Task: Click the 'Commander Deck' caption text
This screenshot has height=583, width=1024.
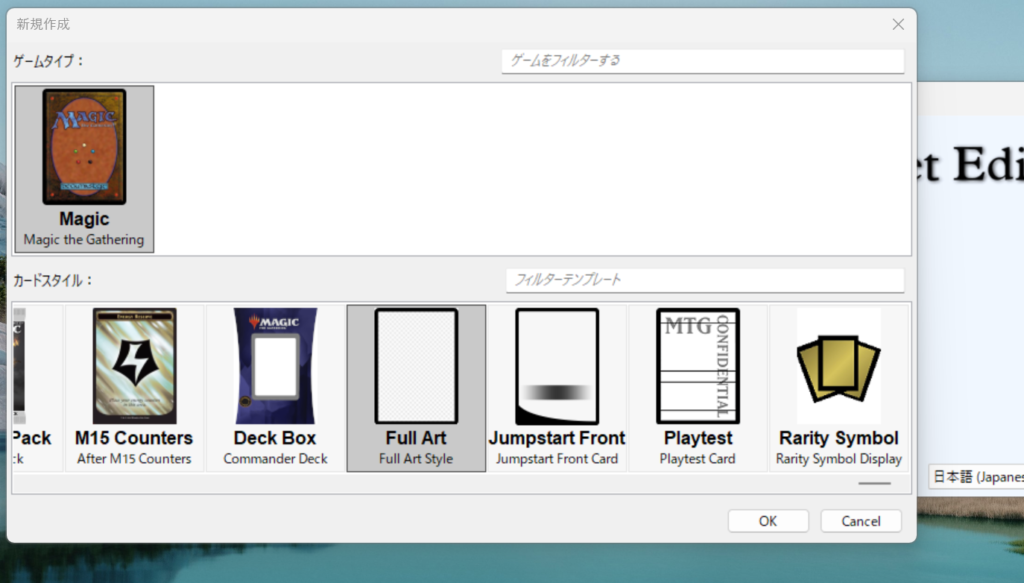Action: pos(274,459)
